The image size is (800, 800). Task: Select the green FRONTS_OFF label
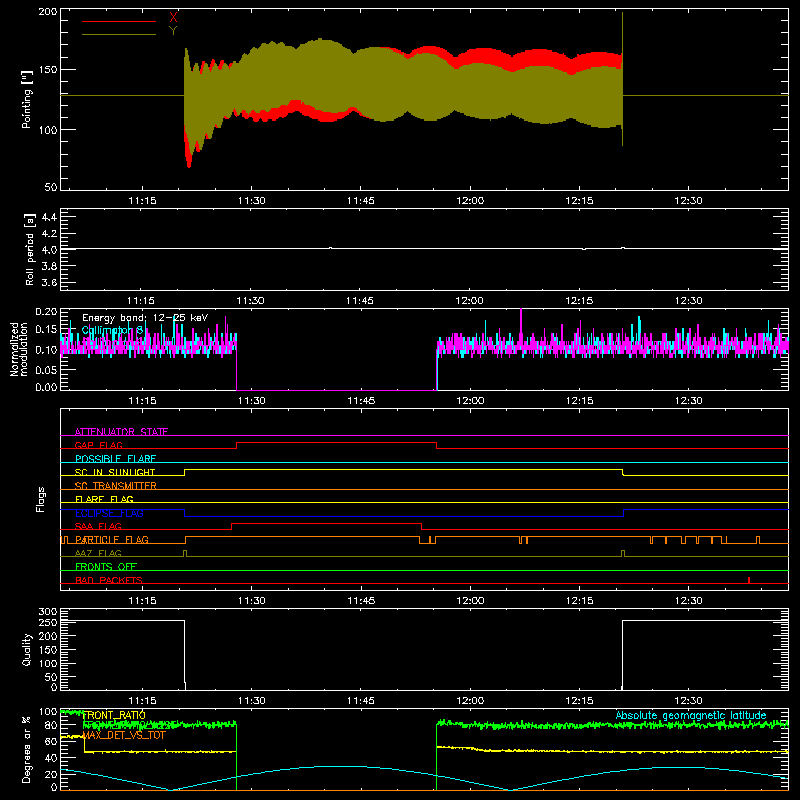[x=106, y=566]
